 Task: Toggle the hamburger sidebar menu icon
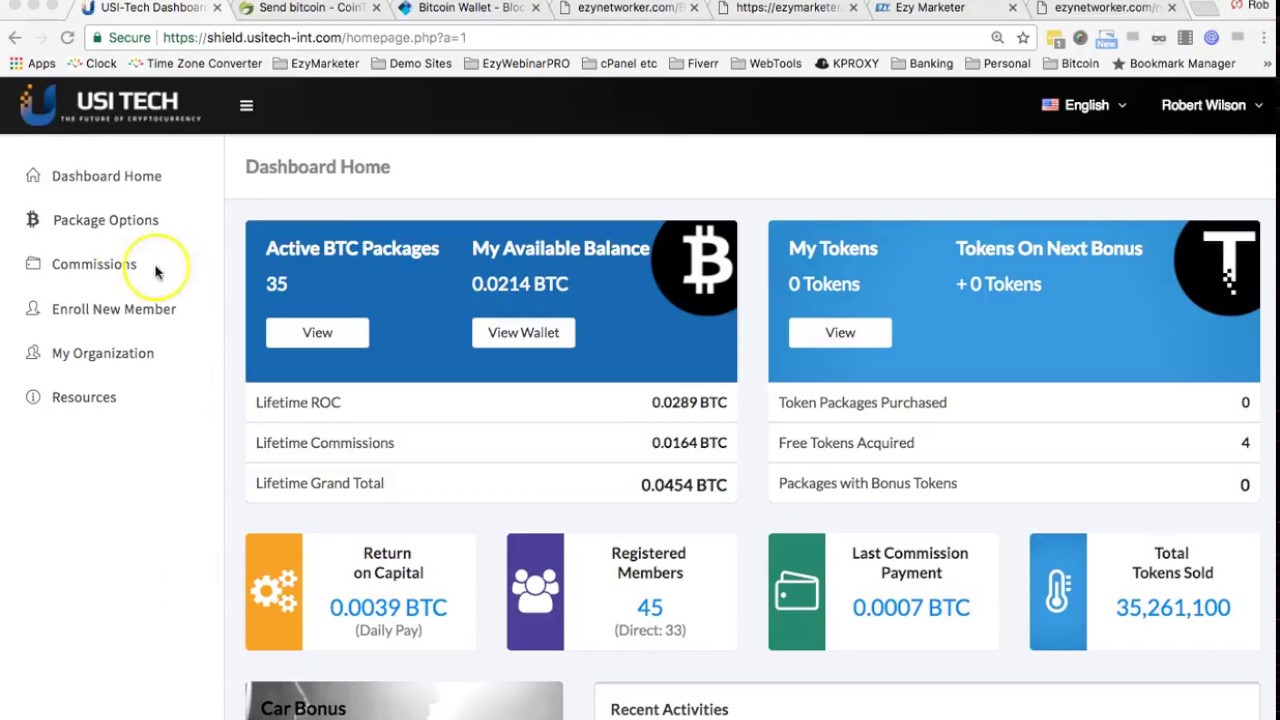[x=246, y=105]
